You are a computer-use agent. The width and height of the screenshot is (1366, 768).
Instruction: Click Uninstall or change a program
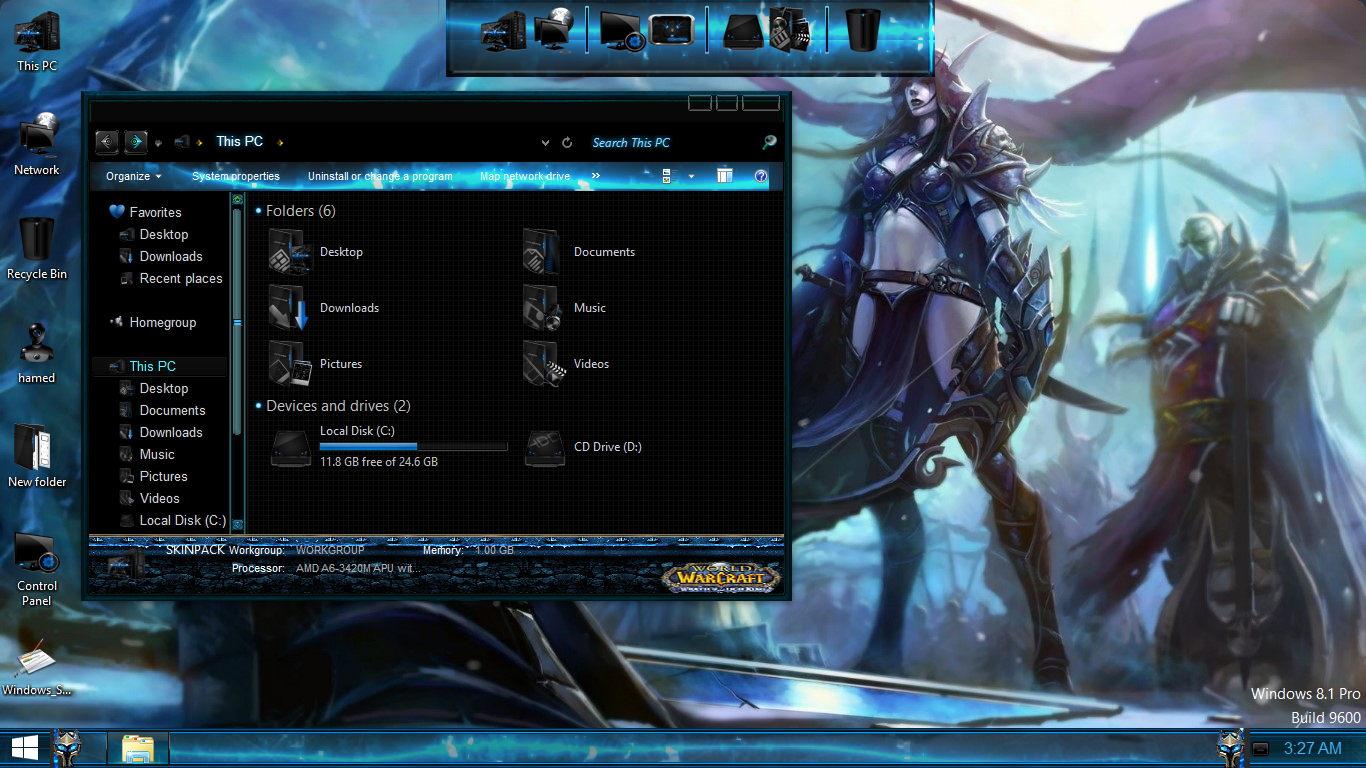pyautogui.click(x=380, y=177)
